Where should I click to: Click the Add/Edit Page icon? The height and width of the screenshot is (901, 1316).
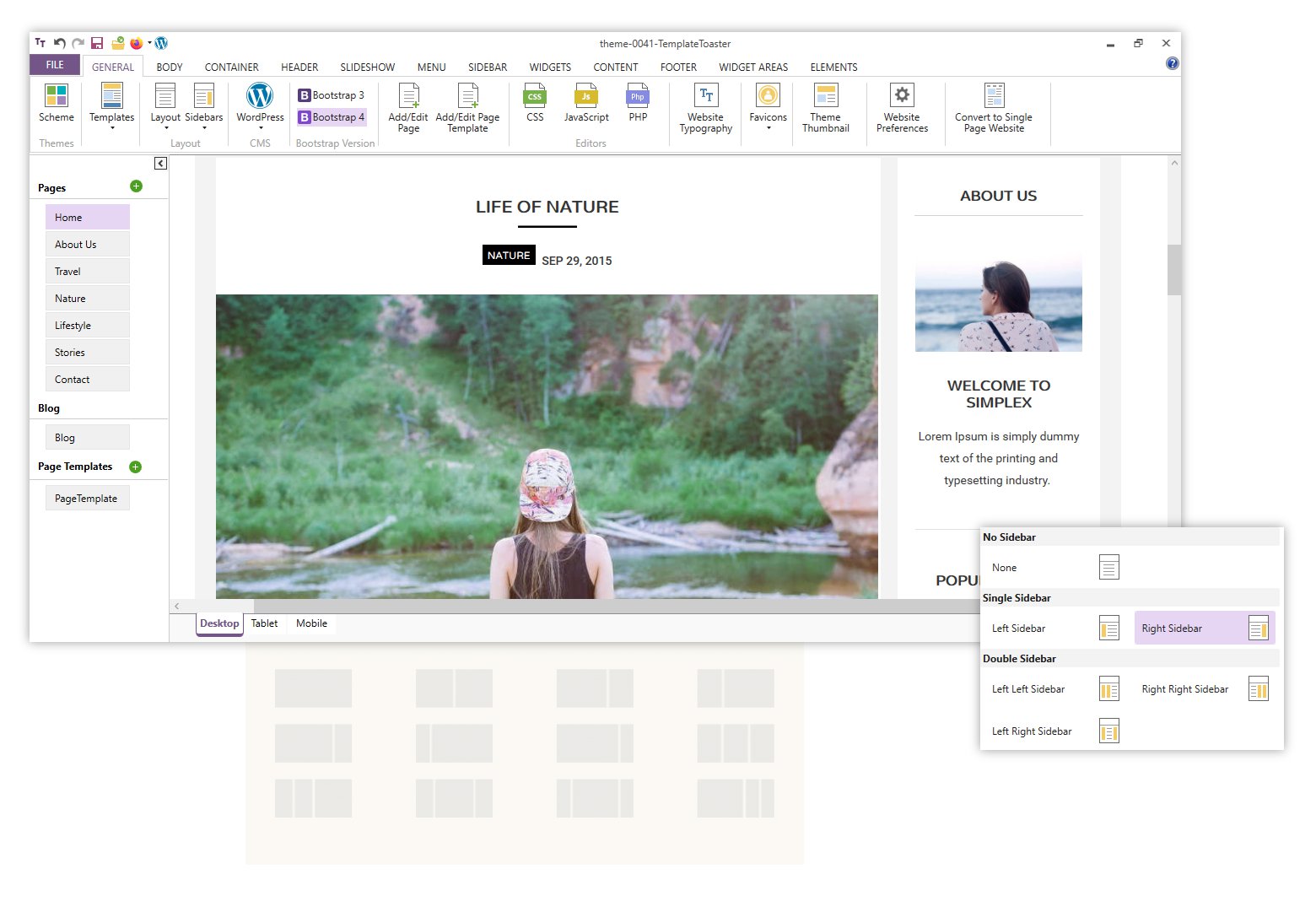click(408, 96)
